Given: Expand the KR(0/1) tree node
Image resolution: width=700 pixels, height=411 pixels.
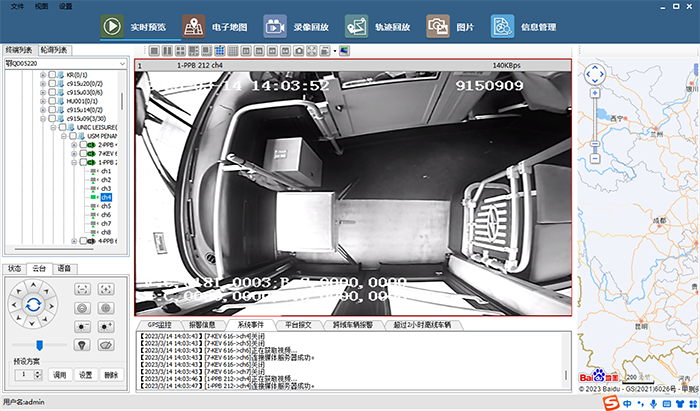Looking at the screenshot, I should pos(43,75).
